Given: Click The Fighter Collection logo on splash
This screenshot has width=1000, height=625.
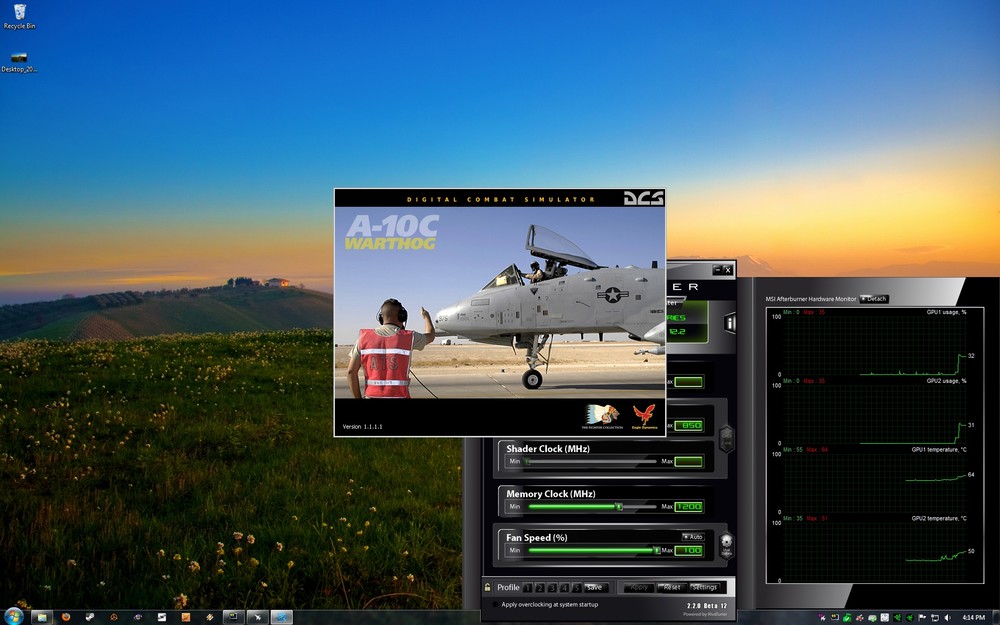Looking at the screenshot, I should pyautogui.click(x=601, y=416).
